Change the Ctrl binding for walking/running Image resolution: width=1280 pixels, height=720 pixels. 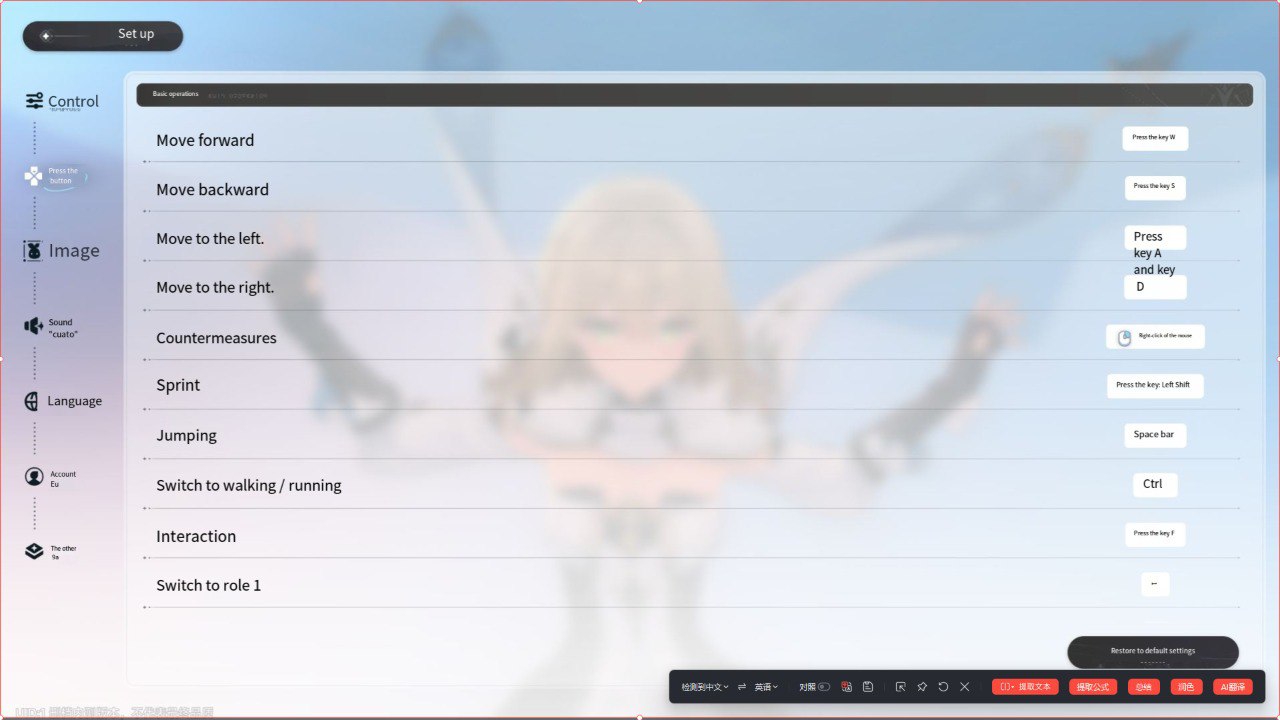click(x=1155, y=485)
